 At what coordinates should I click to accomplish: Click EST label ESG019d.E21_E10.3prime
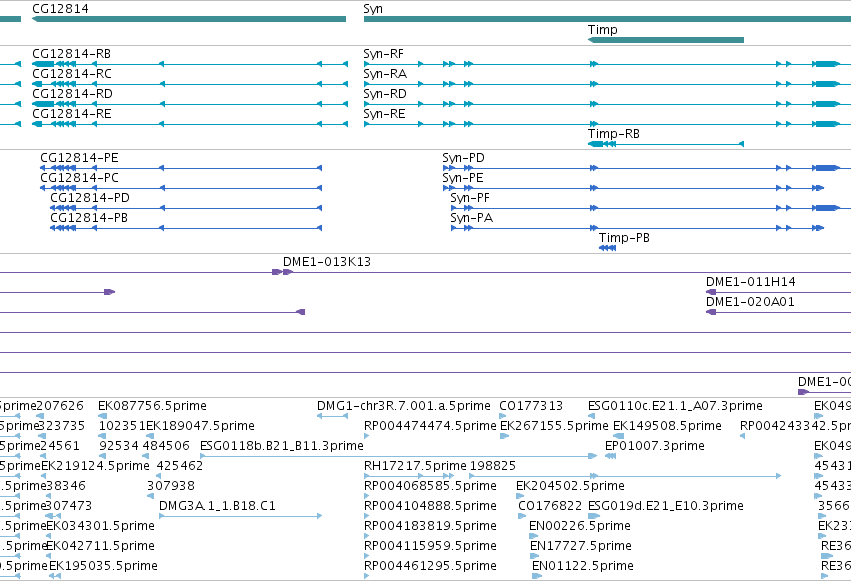pyautogui.click(x=666, y=506)
